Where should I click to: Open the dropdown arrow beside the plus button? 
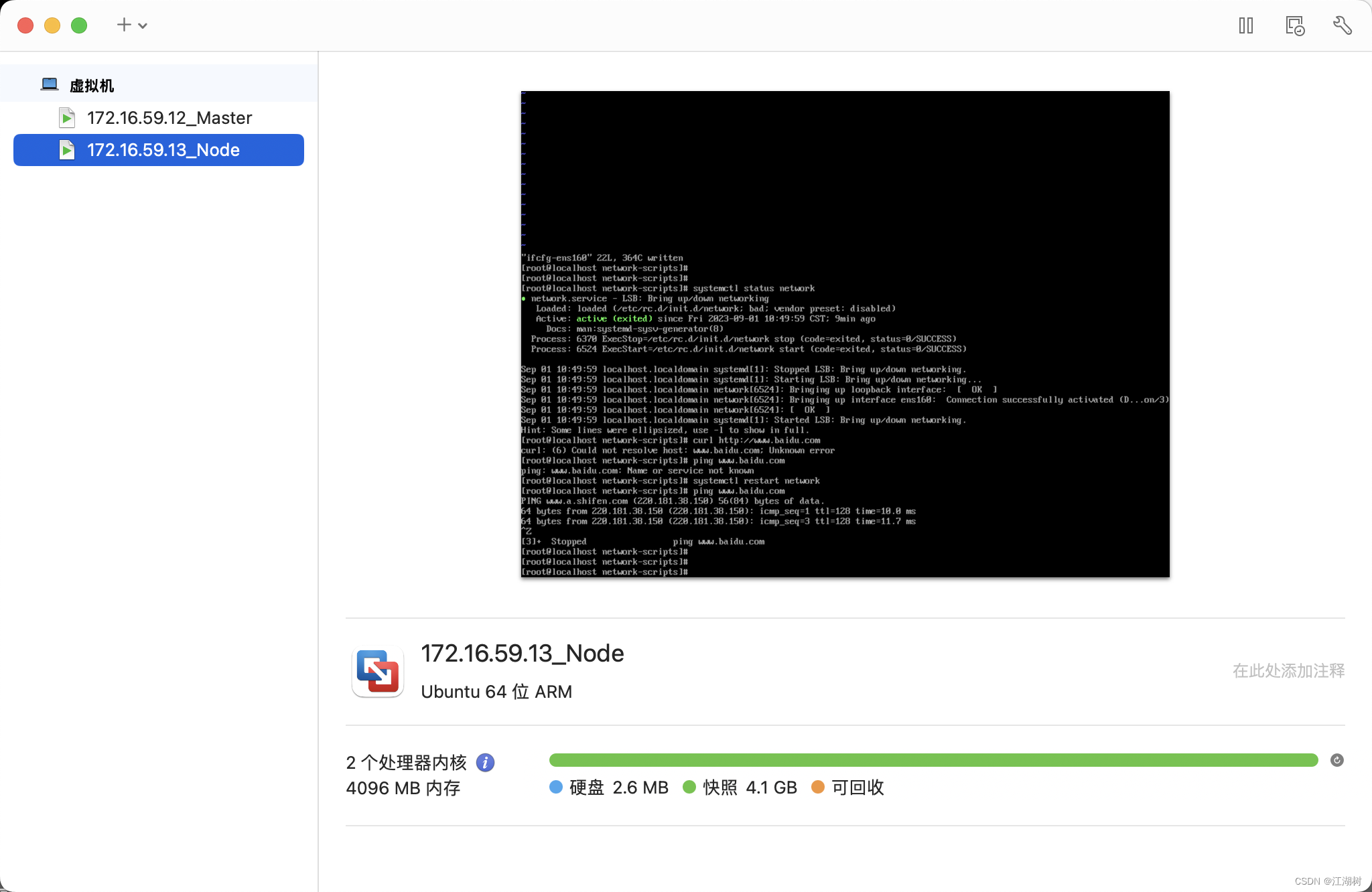click(143, 26)
